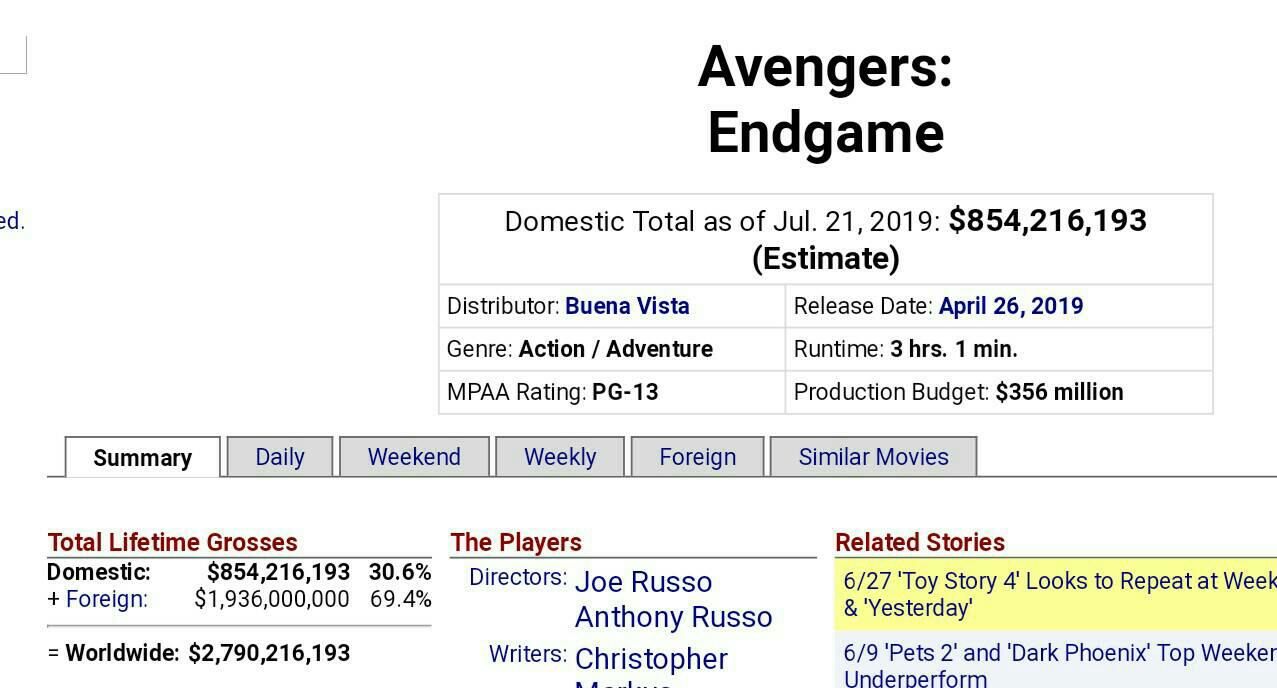Select the Weekly tab
Viewport: 1277px width, 688px height.
pos(560,457)
